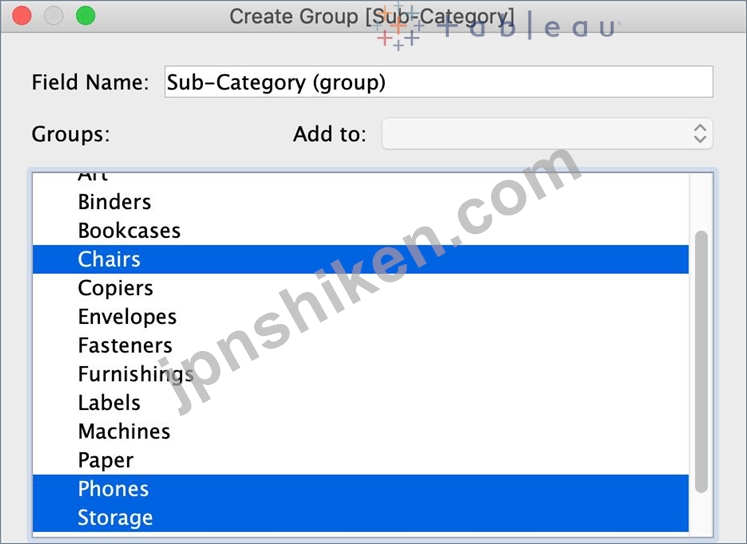Select Copiers sub-category
The width and height of the screenshot is (747, 544).
pos(361,288)
